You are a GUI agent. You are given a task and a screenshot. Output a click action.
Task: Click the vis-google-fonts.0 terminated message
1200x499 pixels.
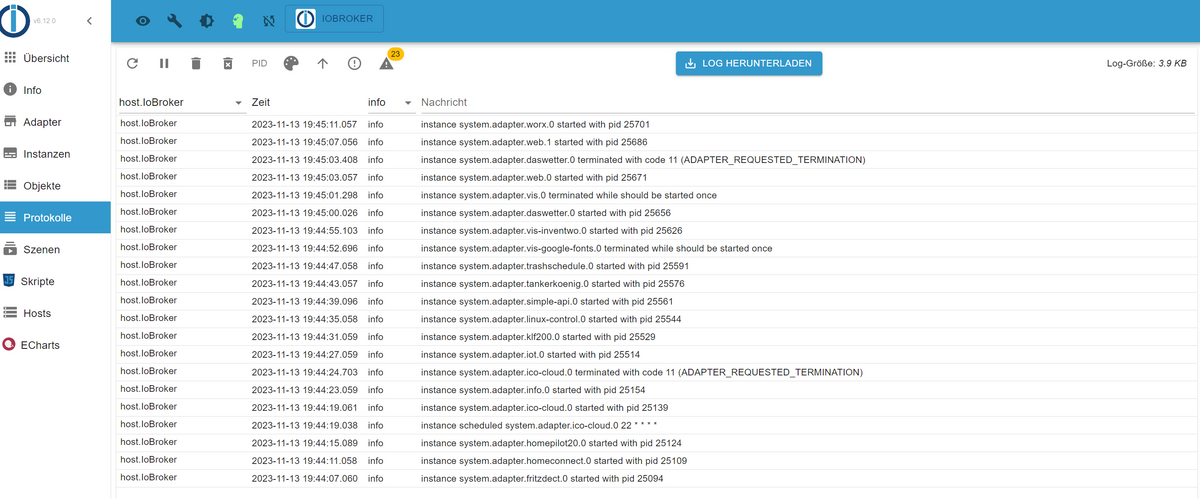click(x=597, y=248)
